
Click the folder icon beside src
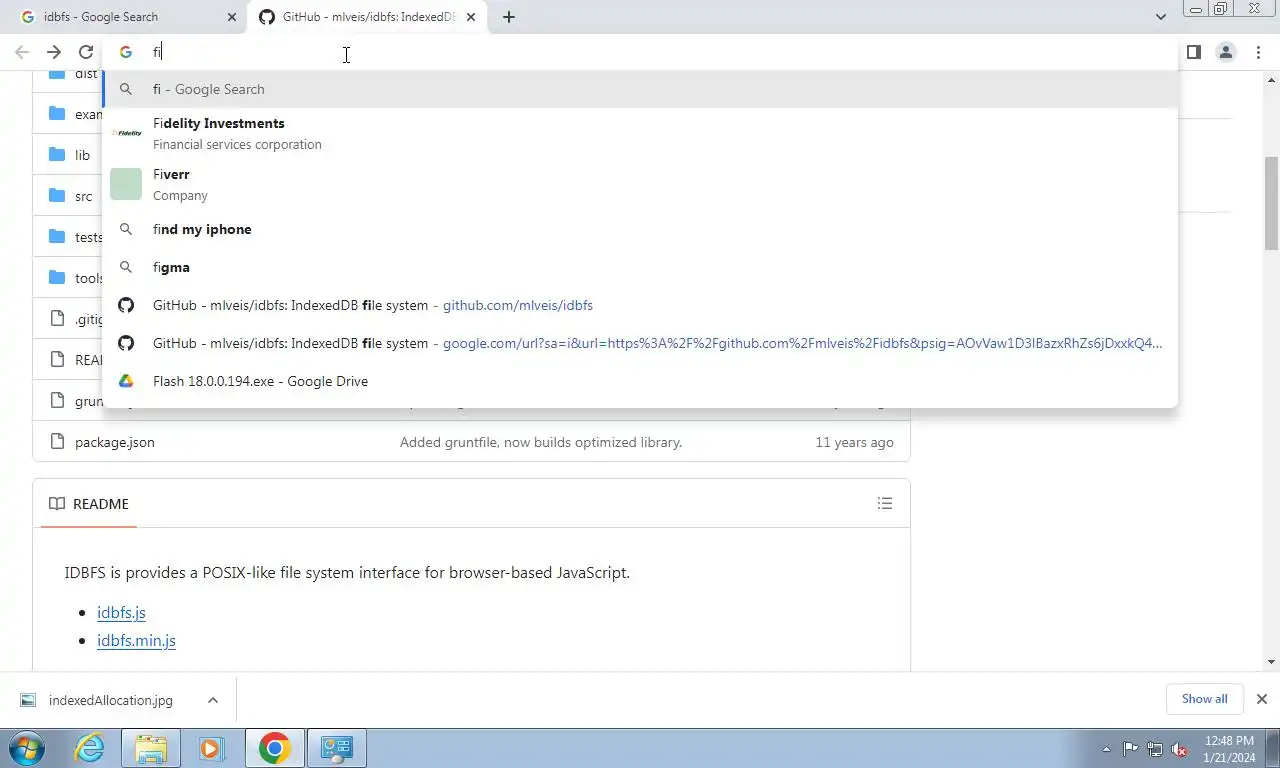pos(57,196)
